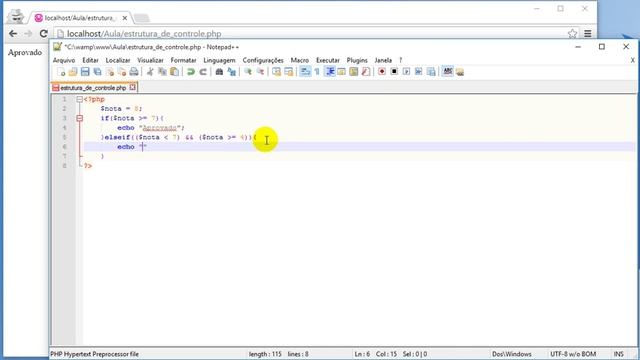Viewport: 640px width, 360px height.
Task: Save the current file in Notepad++
Action: [85, 72]
